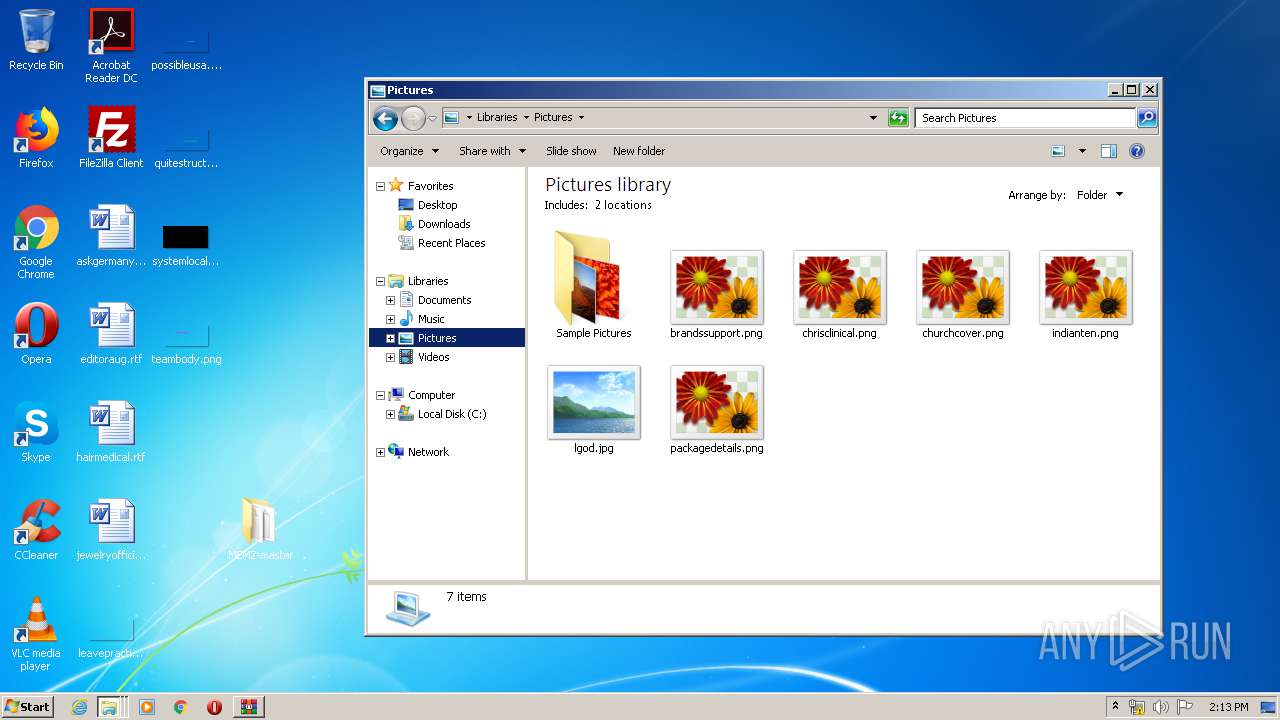This screenshot has width=1280, height=720.
Task: Click the 2 locations link
Action: click(623, 205)
